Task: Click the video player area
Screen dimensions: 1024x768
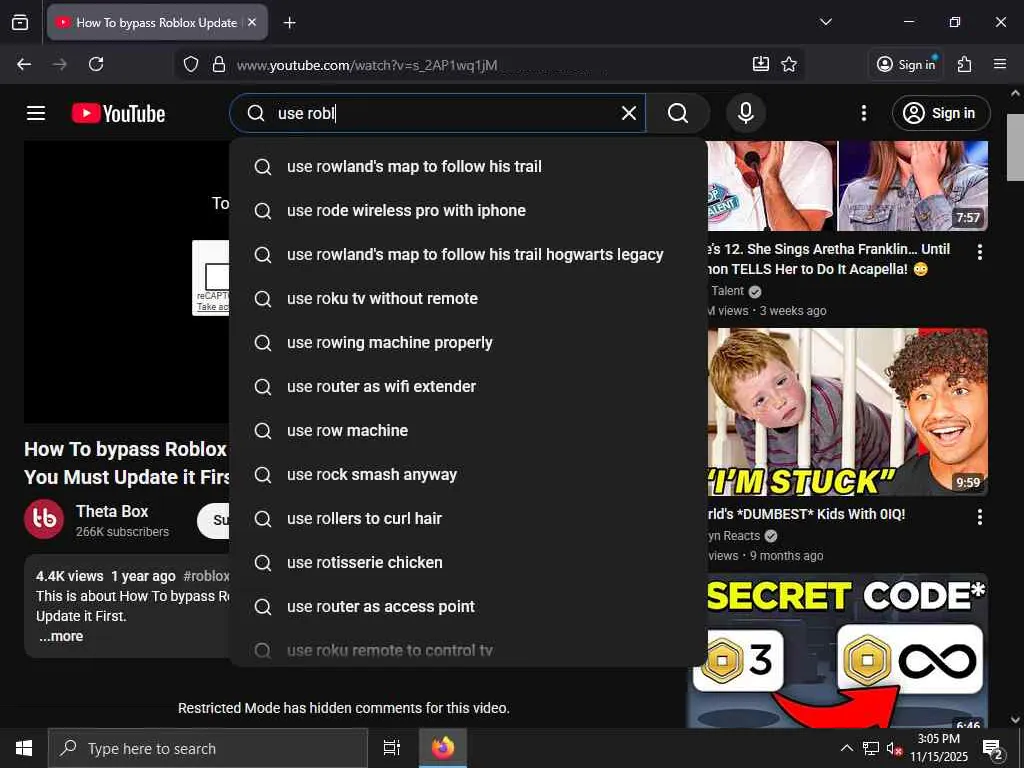Action: pos(127,282)
